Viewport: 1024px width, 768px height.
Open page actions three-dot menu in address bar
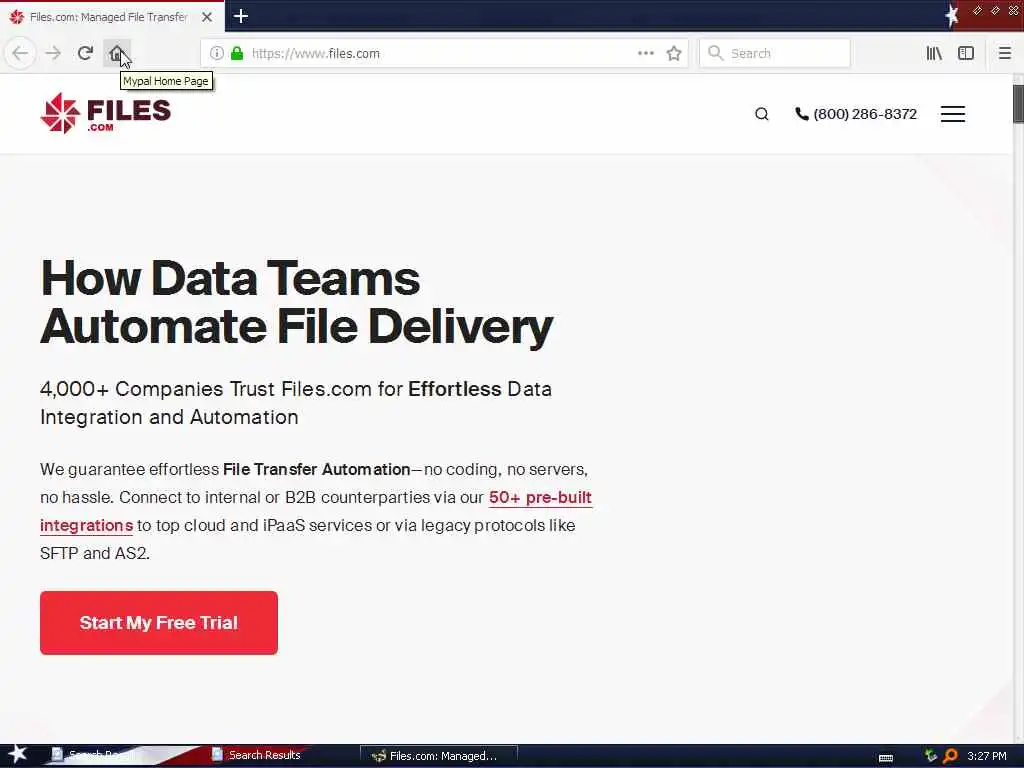645,54
